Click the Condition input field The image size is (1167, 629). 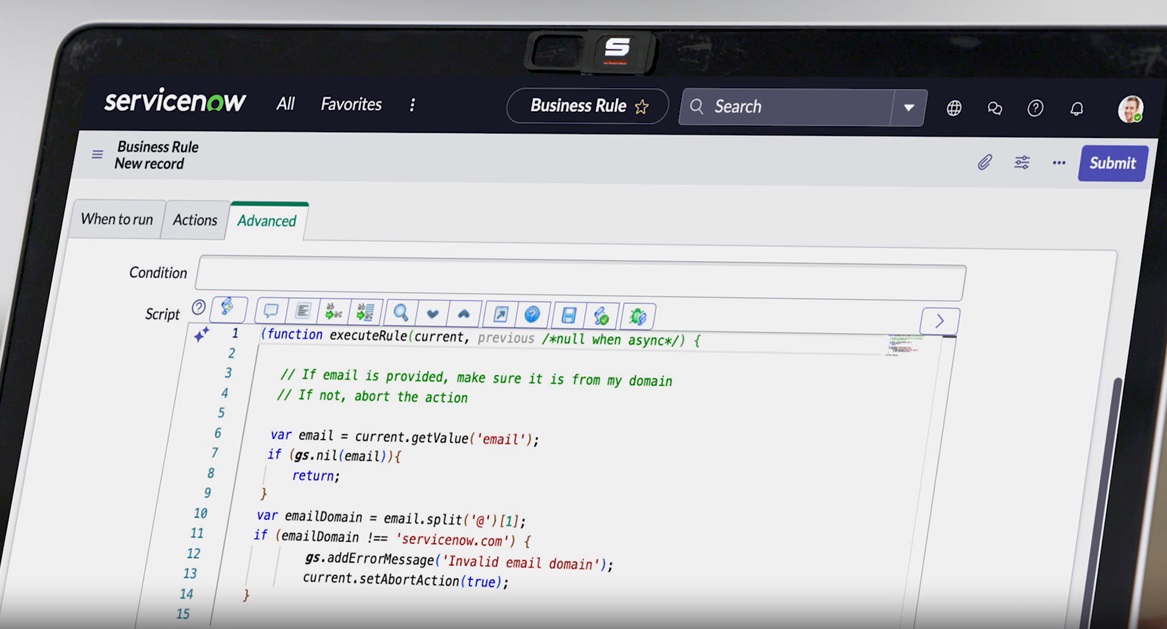click(581, 278)
